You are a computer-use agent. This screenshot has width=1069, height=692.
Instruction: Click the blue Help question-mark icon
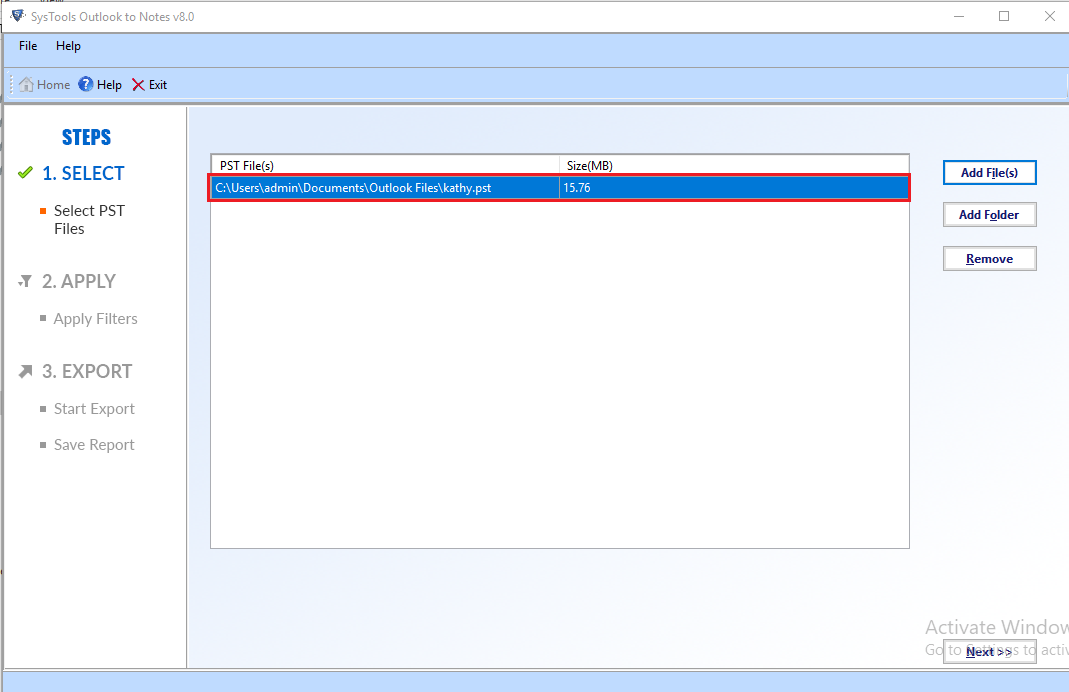[x=85, y=85]
